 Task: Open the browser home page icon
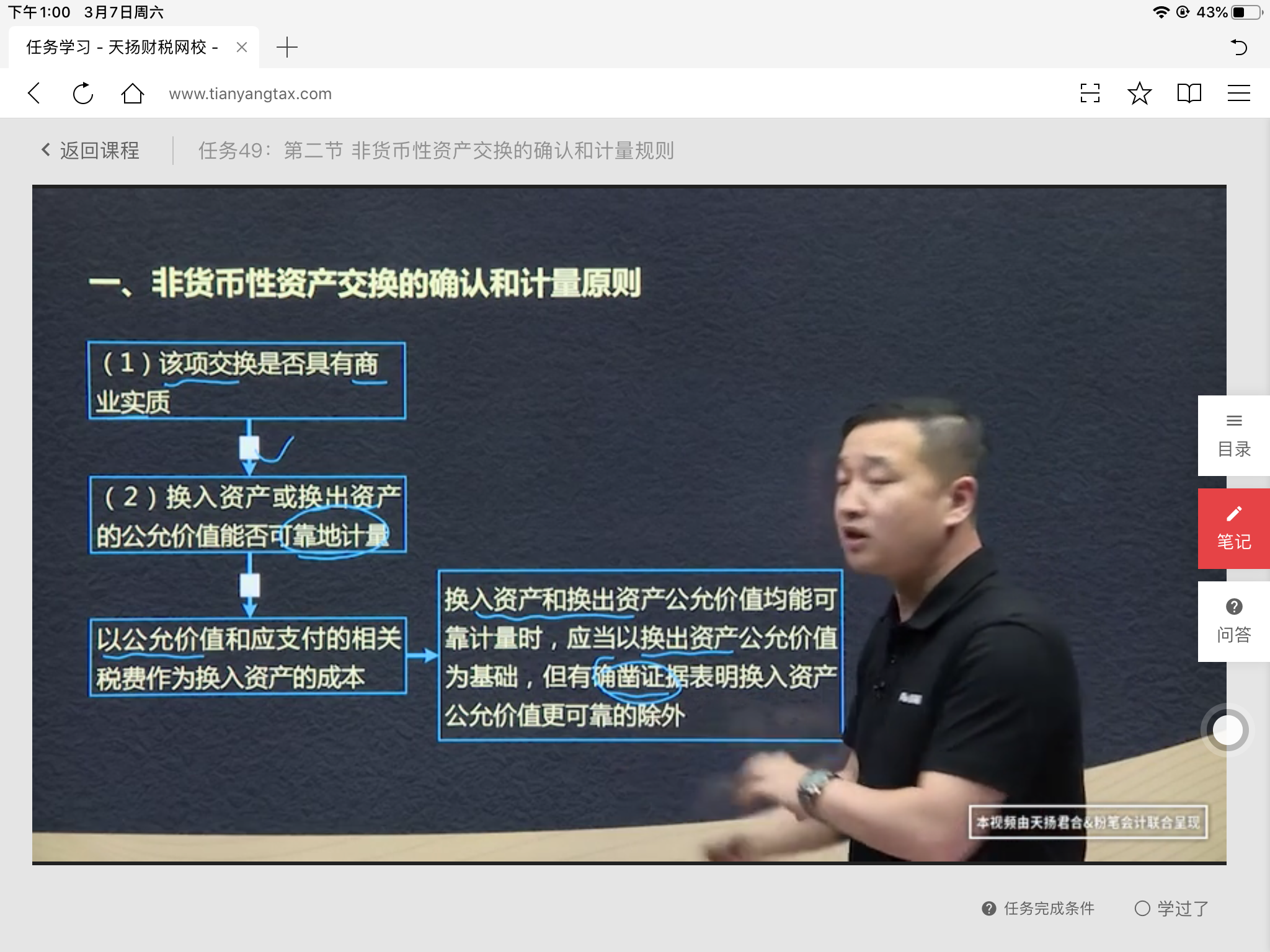tap(132, 94)
